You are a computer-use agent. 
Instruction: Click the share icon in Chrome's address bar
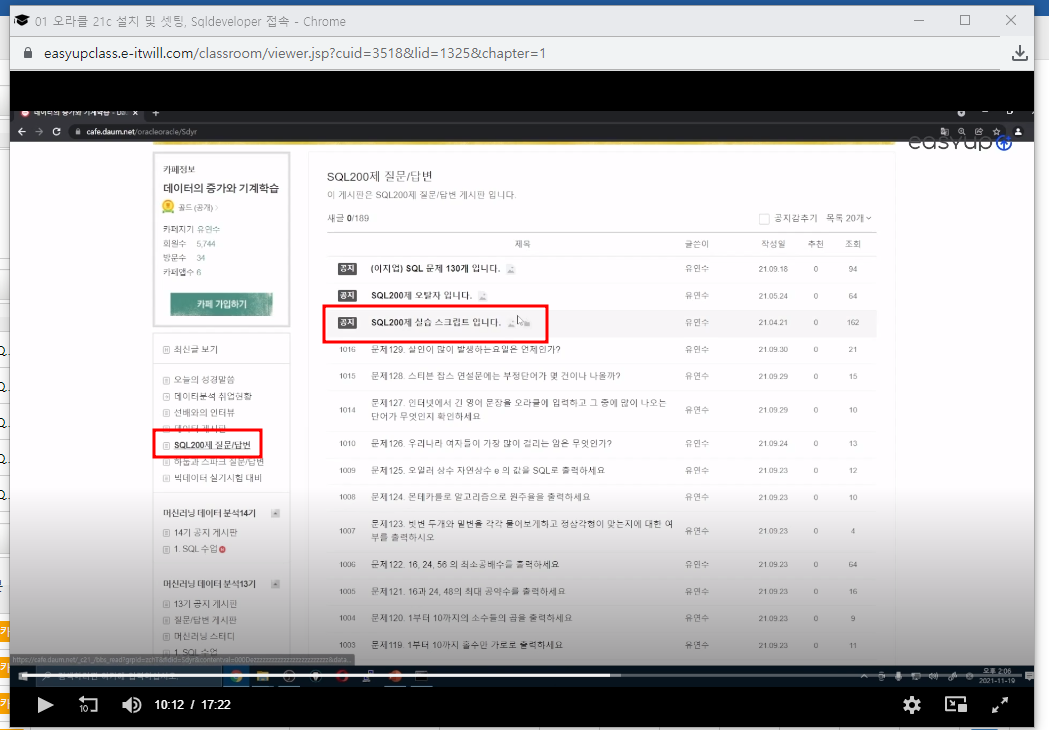click(x=978, y=131)
